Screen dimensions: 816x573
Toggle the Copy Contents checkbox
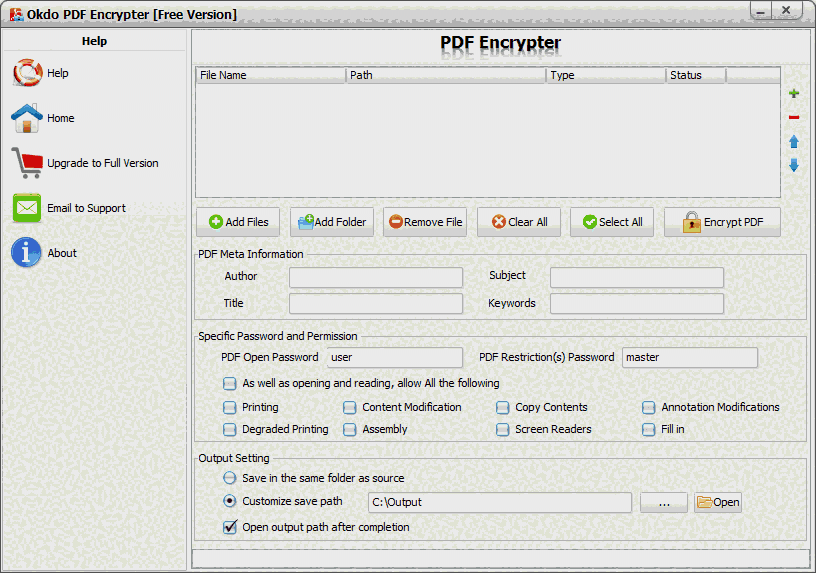coord(503,408)
